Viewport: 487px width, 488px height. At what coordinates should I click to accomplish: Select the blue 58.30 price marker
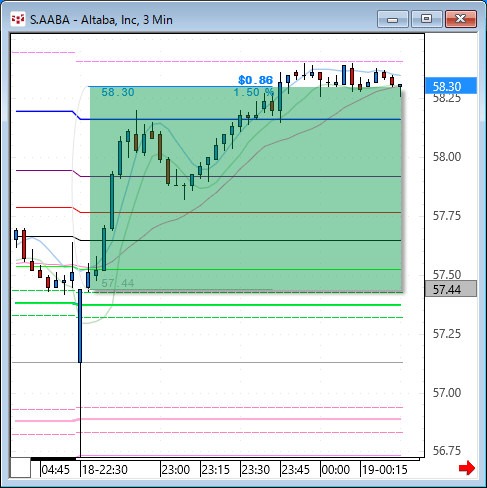click(451, 86)
